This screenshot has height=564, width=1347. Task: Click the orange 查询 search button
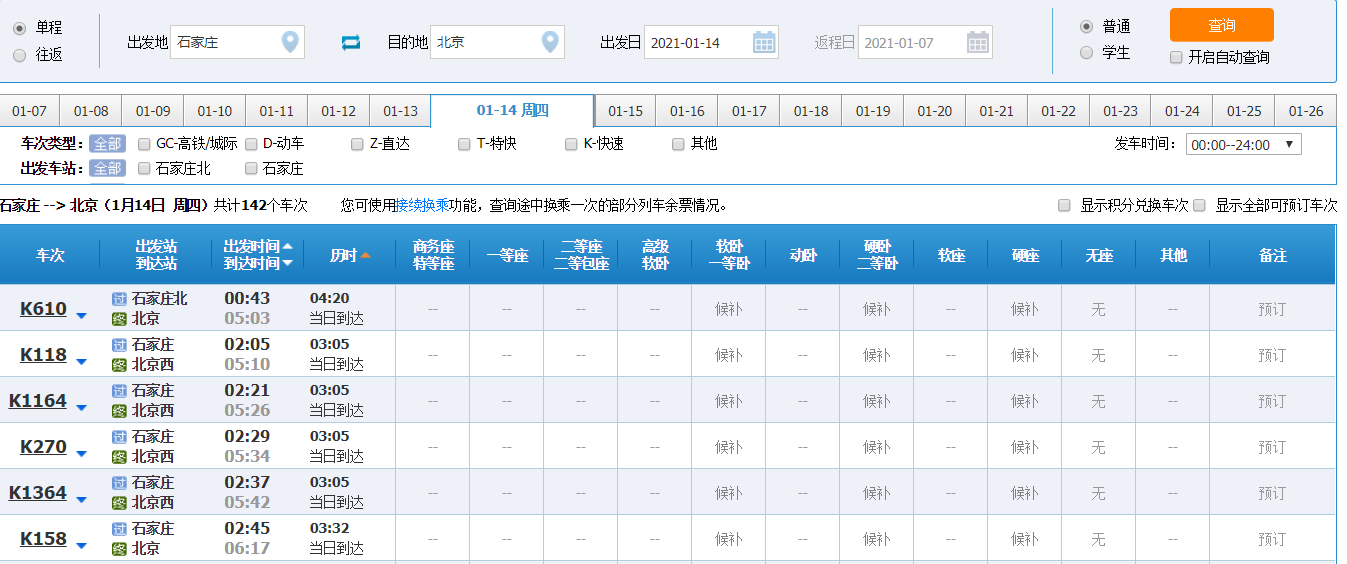pyautogui.click(x=1221, y=25)
